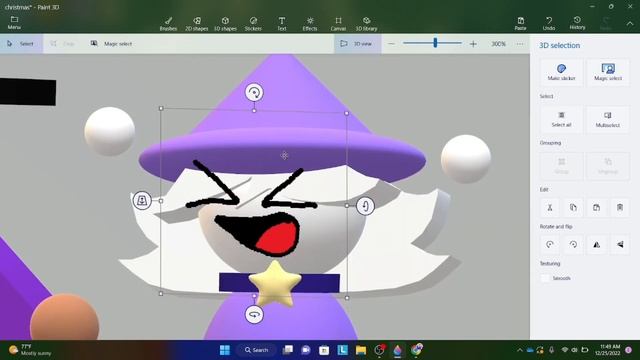Viewport: 640px width, 360px height.
Task: Flip the selection horizontally
Action: coord(596,244)
